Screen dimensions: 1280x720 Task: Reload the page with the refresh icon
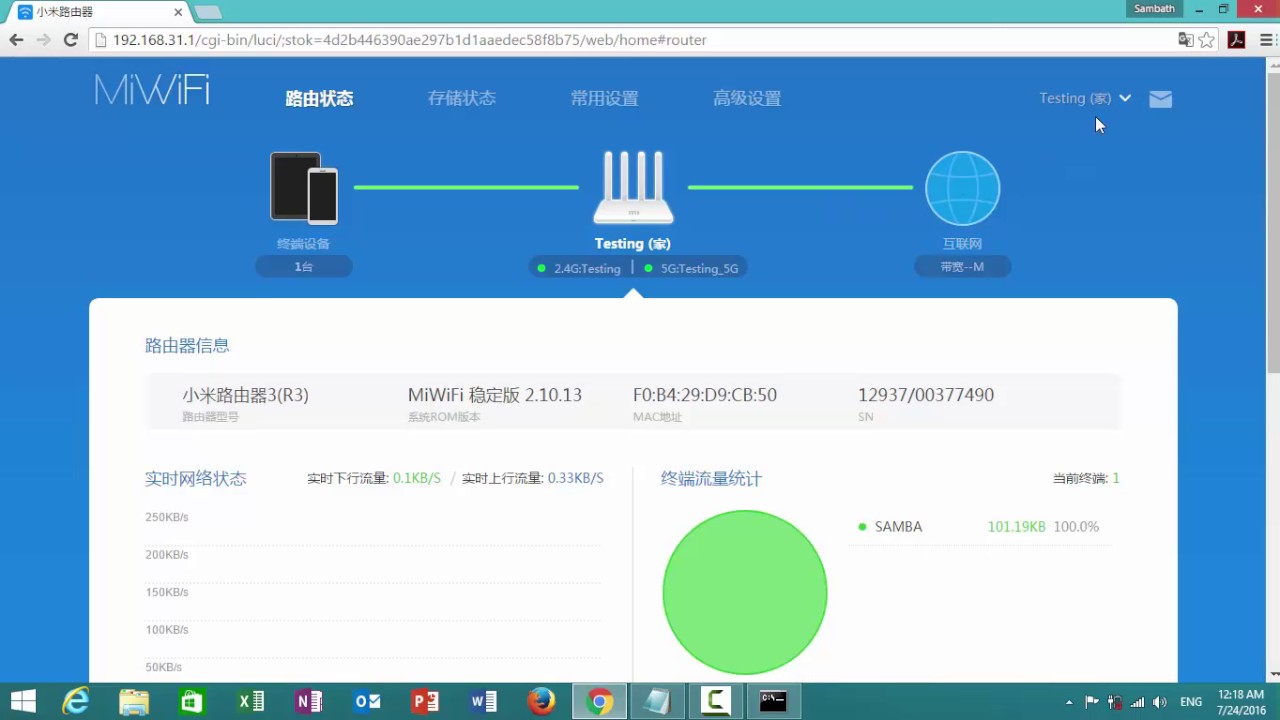click(70, 40)
